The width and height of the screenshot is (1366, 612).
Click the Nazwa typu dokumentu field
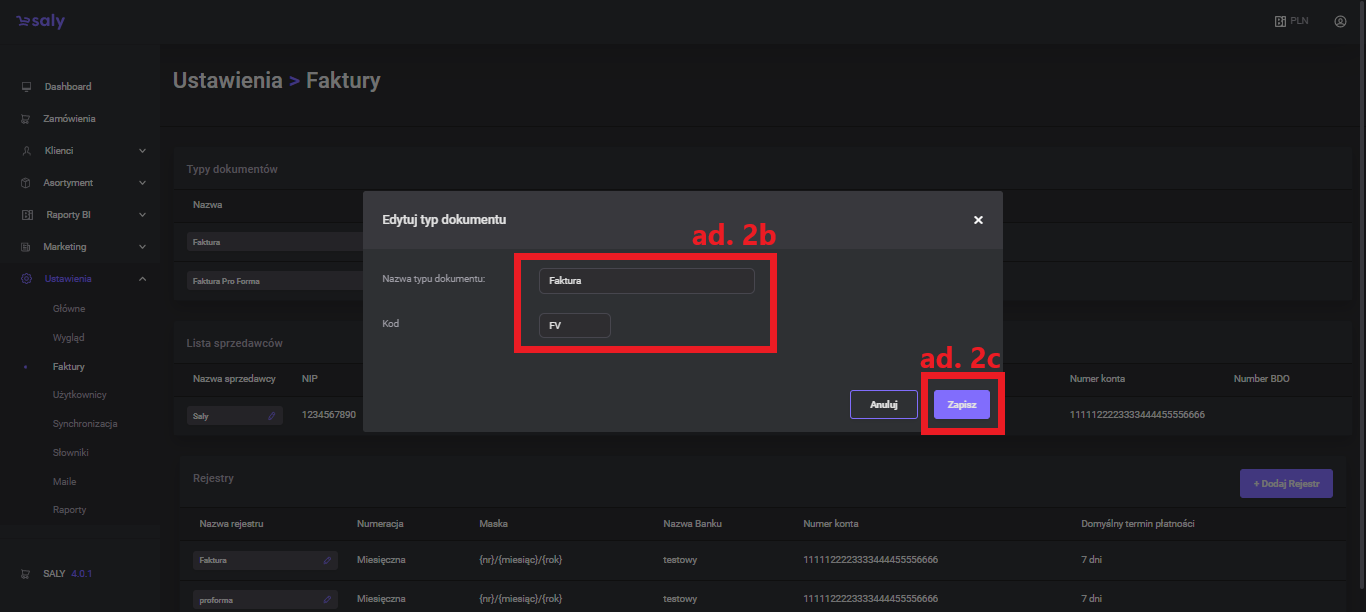[646, 281]
